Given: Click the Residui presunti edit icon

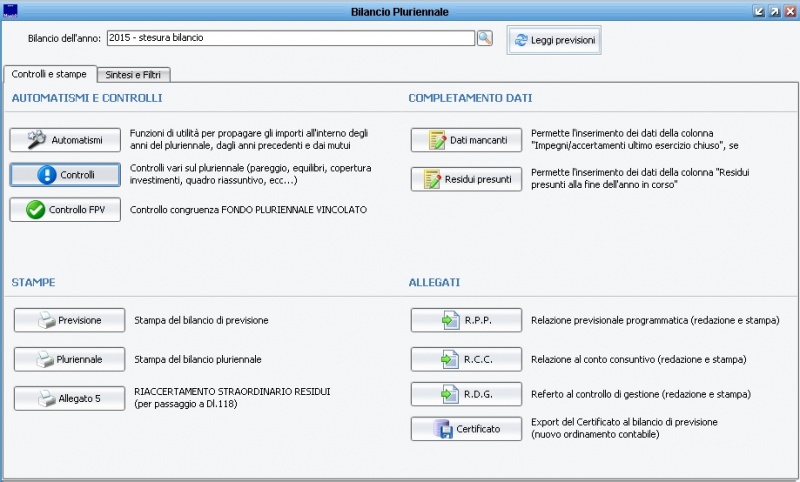Looking at the screenshot, I should 432,180.
